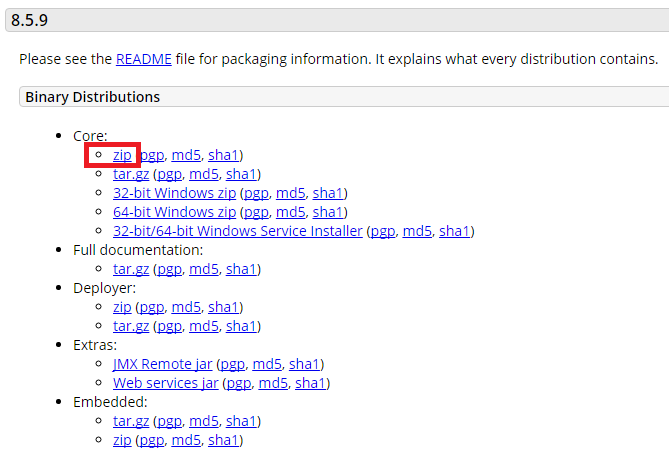Download the Deployer zip file
The image size is (669, 457).
tap(122, 307)
